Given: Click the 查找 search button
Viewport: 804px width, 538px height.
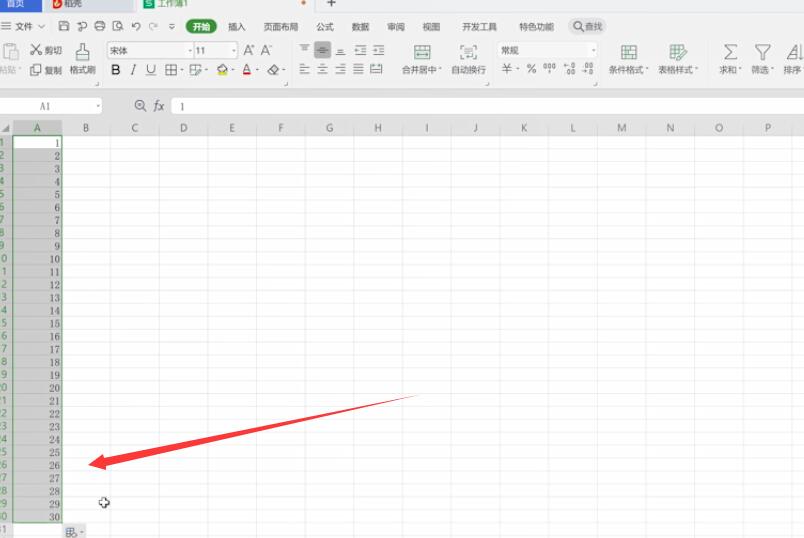Looking at the screenshot, I should [x=588, y=27].
